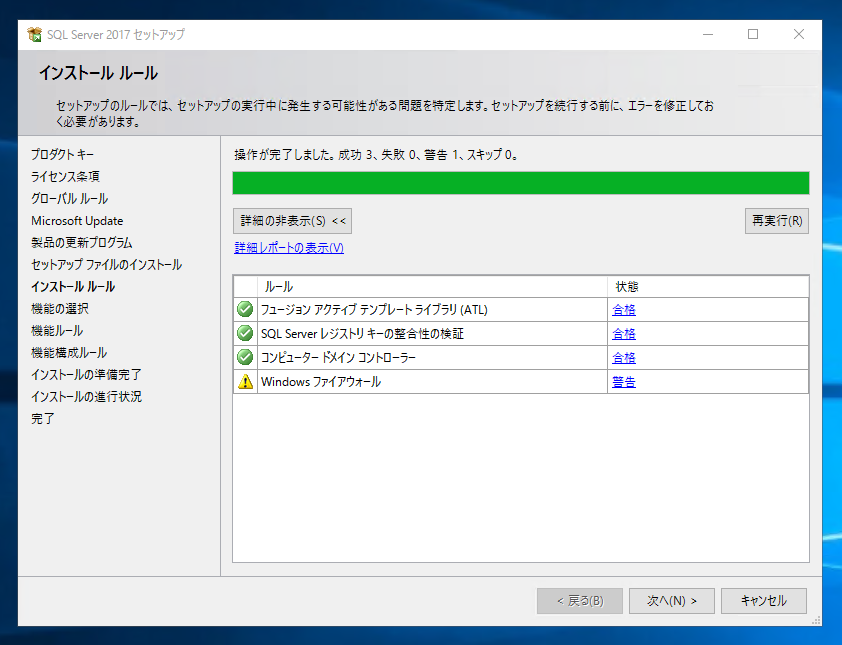Open 合格 status link for ATL rule

[x=623, y=310]
